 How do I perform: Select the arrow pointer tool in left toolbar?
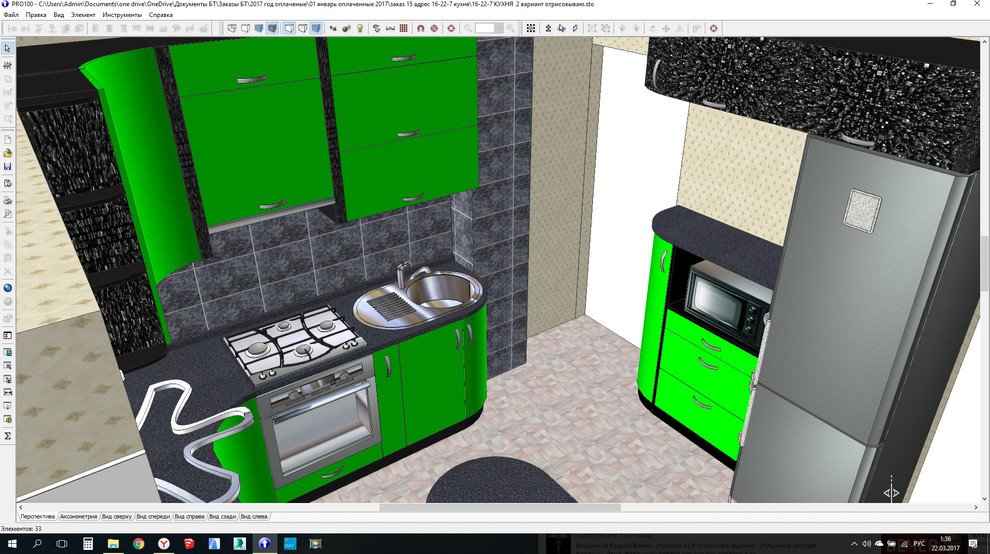point(8,48)
